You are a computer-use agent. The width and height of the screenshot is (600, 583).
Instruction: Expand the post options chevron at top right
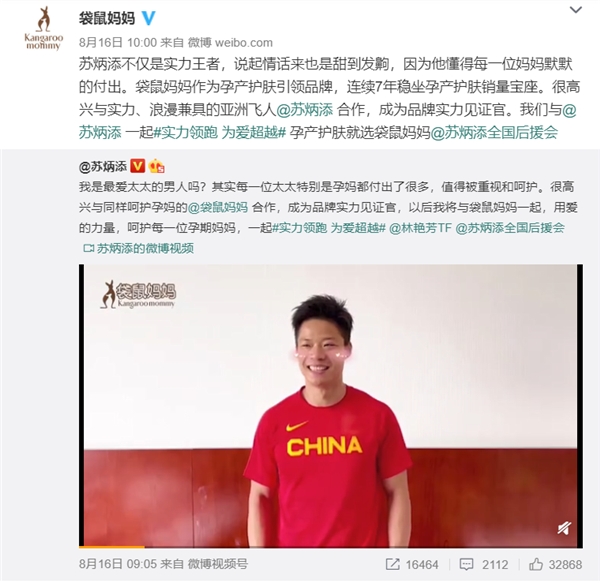[x=576, y=10]
